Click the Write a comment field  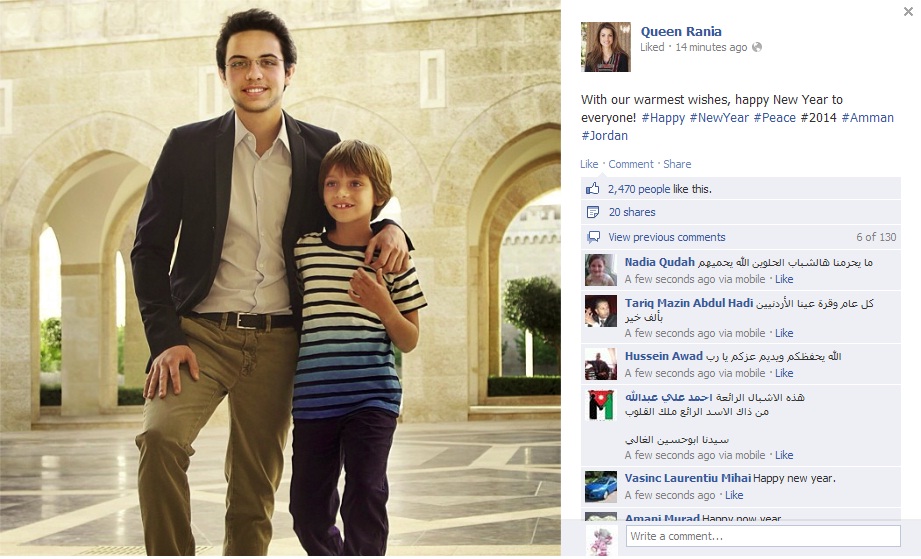(x=763, y=536)
